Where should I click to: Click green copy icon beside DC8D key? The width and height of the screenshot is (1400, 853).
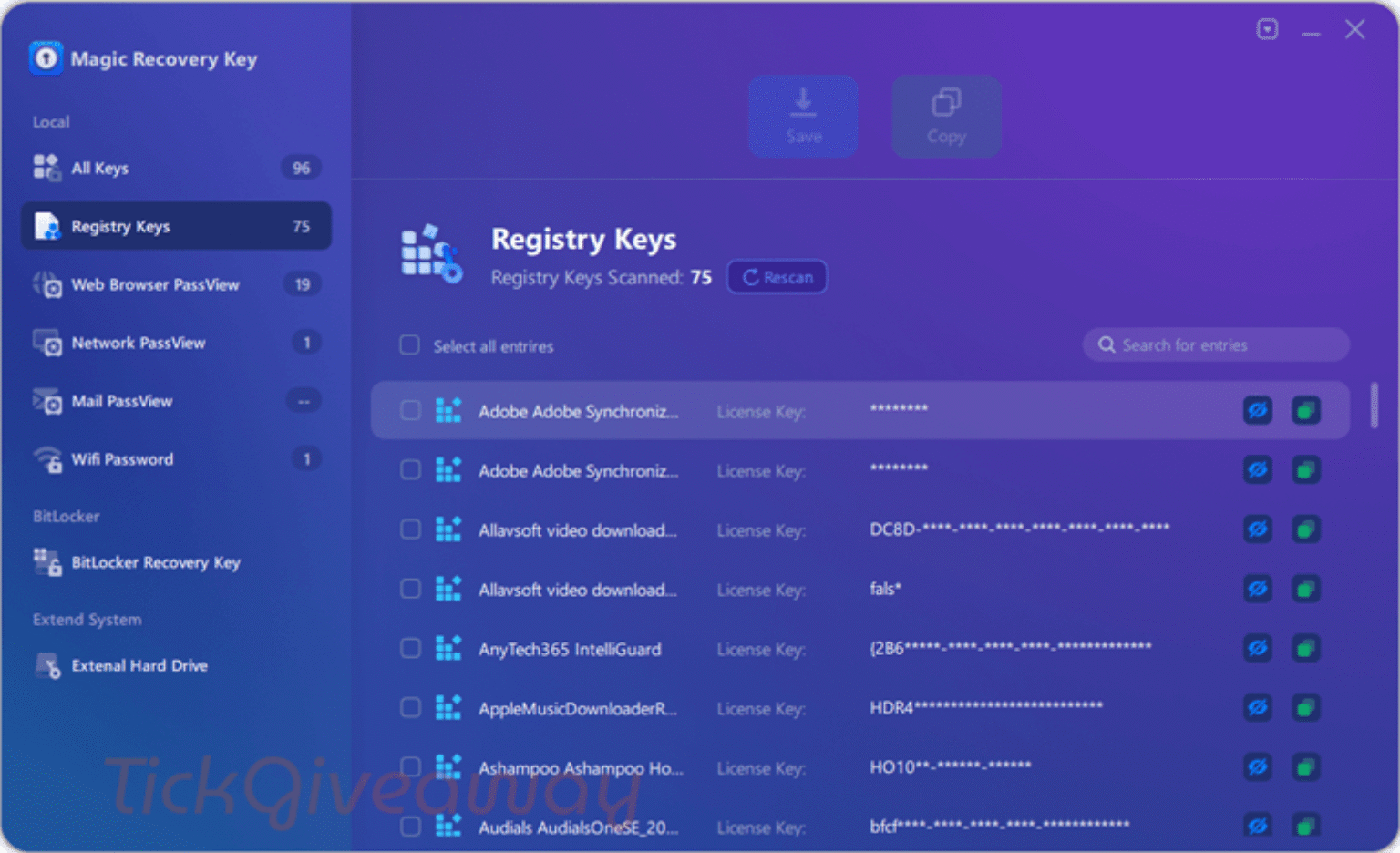click(1305, 529)
